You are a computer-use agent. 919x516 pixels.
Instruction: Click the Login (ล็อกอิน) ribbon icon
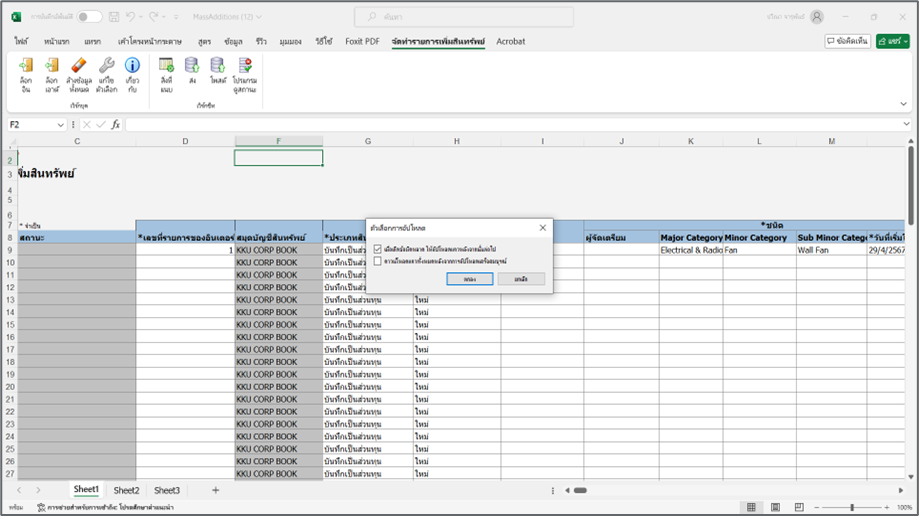pyautogui.click(x=26, y=67)
